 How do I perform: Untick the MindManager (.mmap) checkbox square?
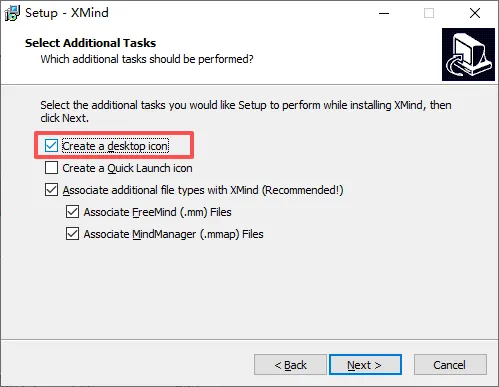tap(72, 234)
